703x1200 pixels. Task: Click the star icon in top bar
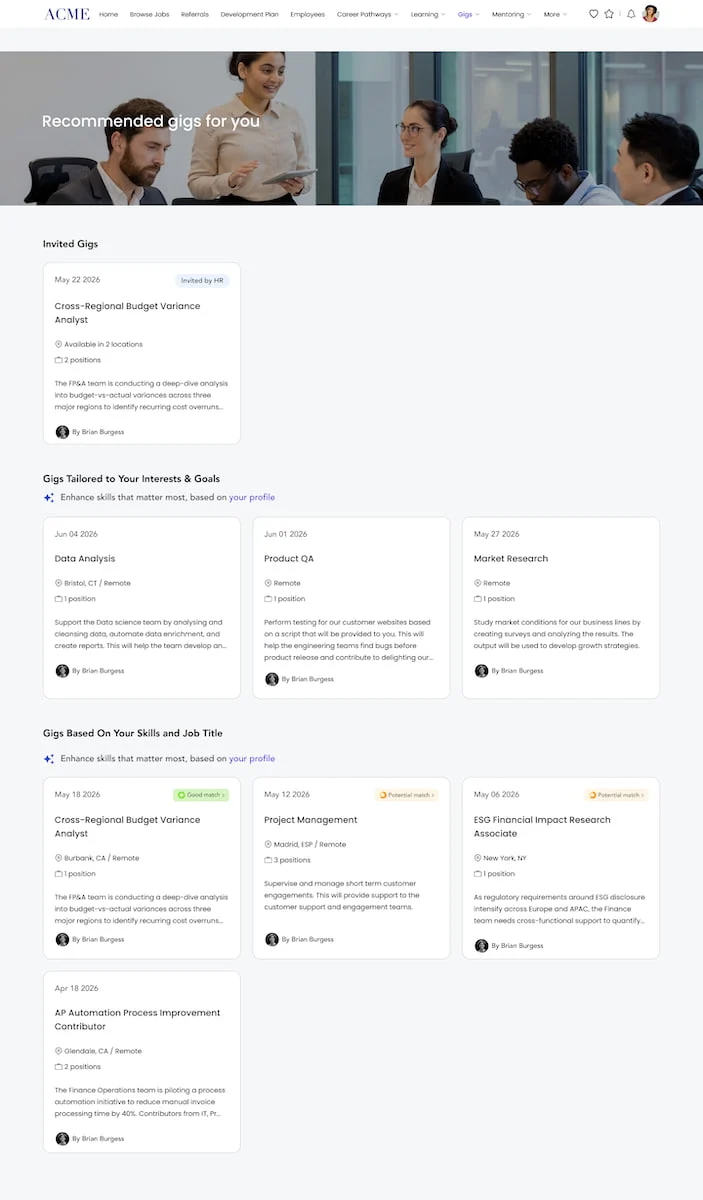pyautogui.click(x=609, y=14)
